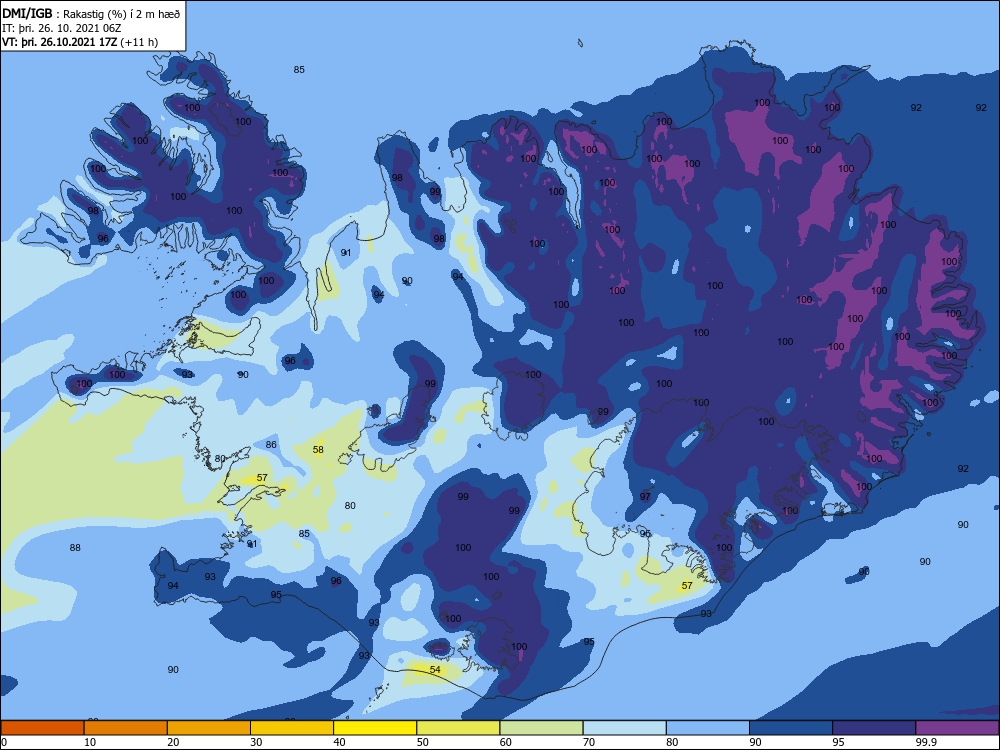Click the '58' humidity value on the map
Screen dimensions: 1000x750
(x=318, y=450)
